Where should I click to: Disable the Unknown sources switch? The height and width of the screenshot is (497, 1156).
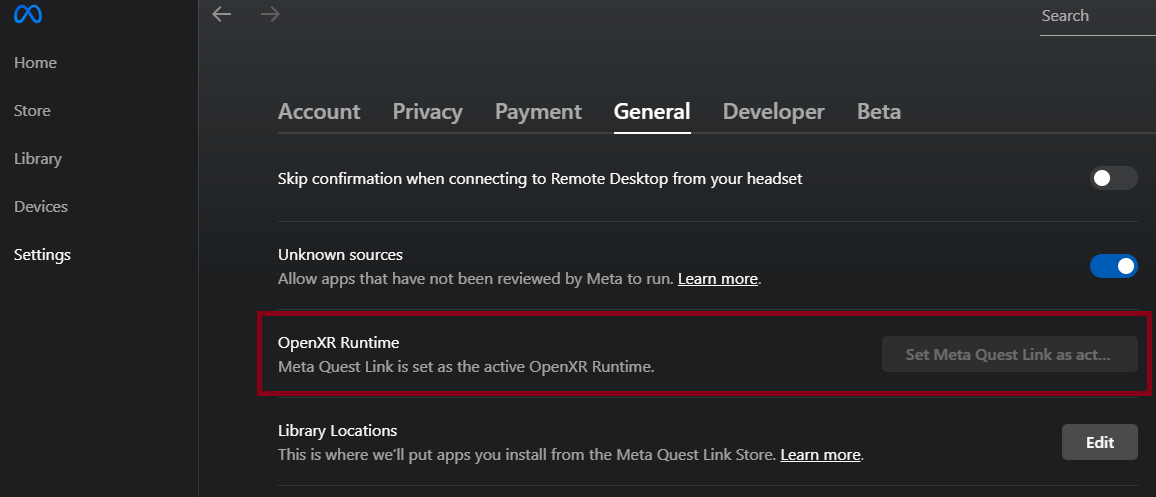click(x=1113, y=266)
